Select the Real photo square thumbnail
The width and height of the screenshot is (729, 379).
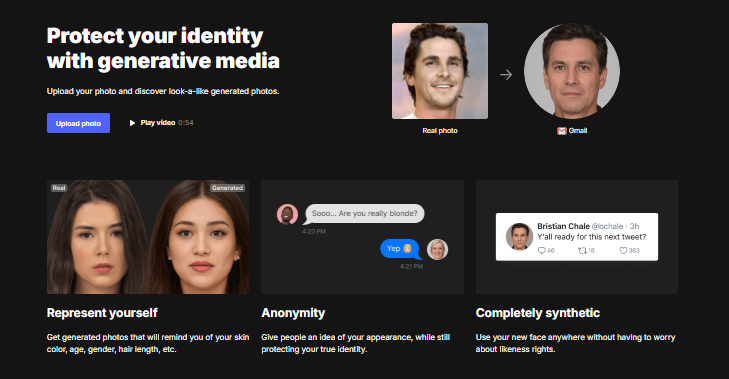pos(440,71)
